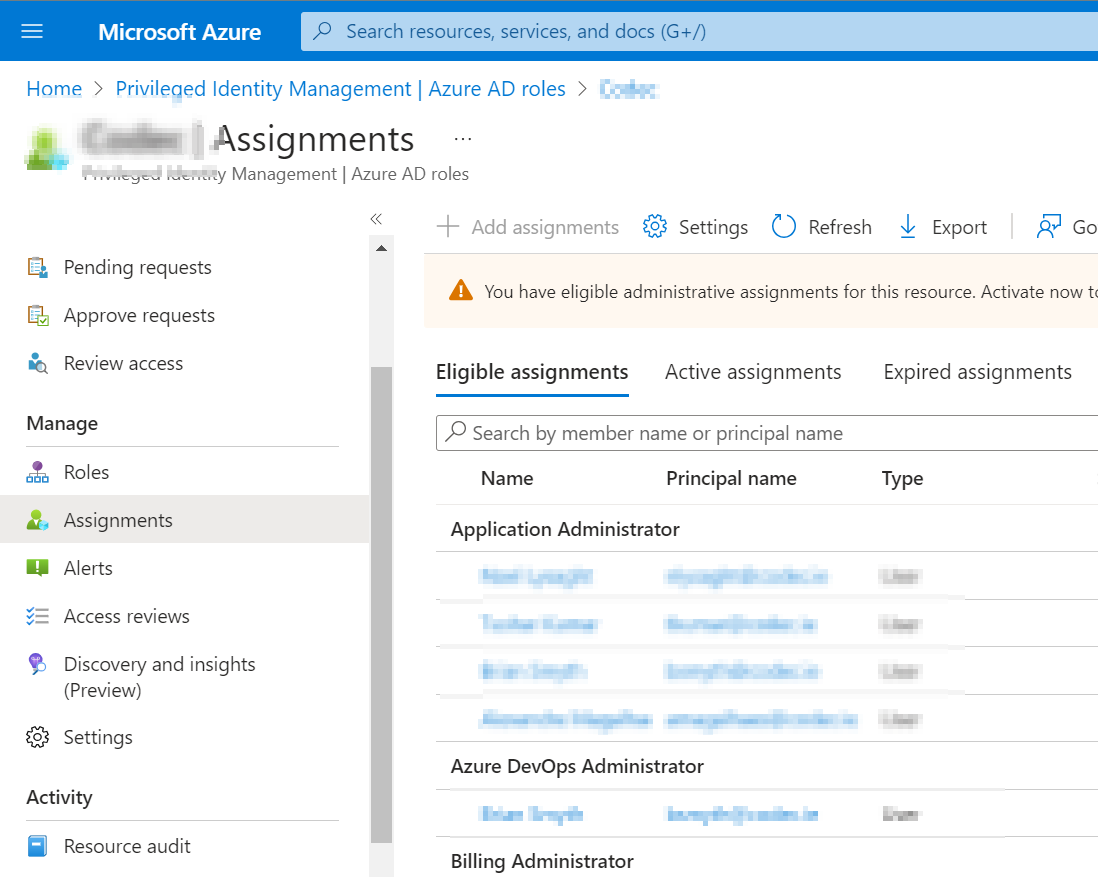The width and height of the screenshot is (1098, 877).
Task: Switch to Expired assignments tab
Action: [978, 372]
